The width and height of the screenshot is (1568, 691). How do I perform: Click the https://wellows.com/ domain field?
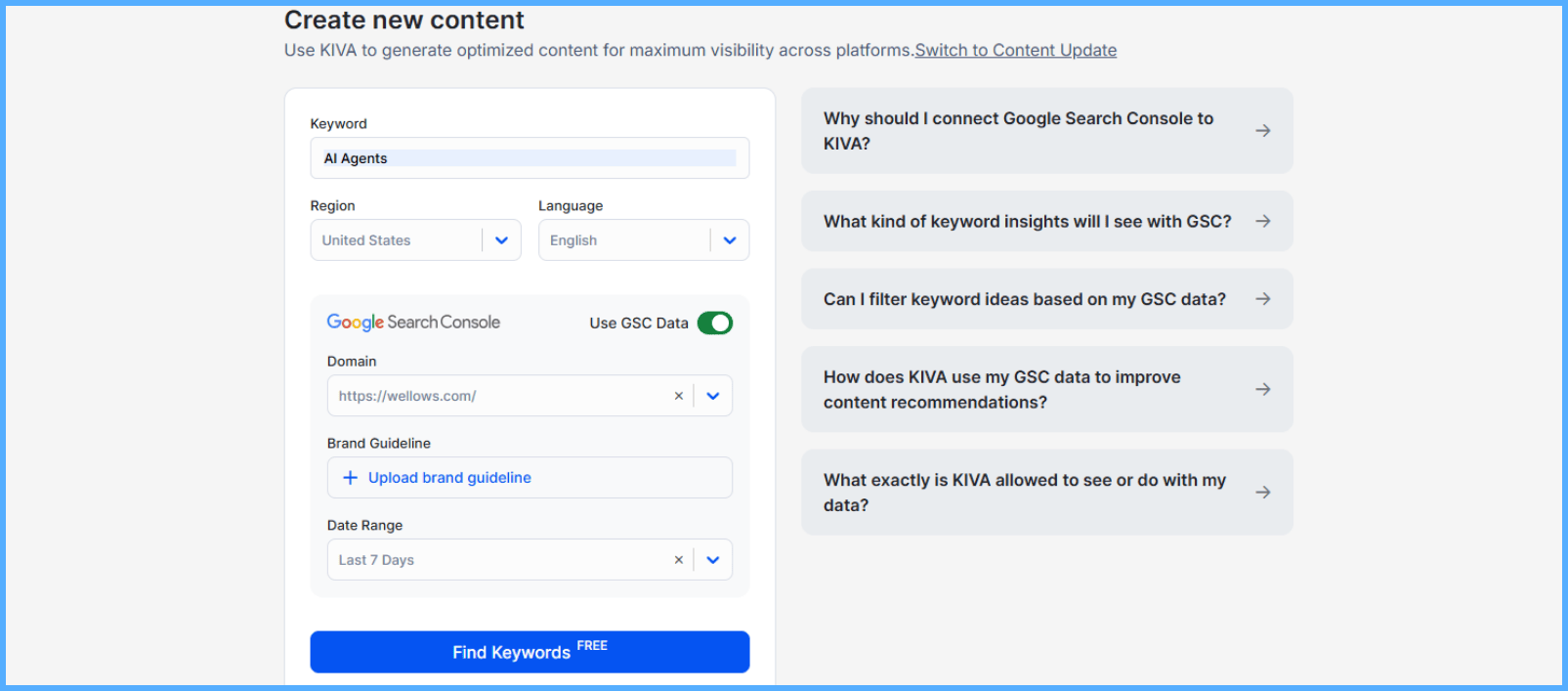tap(530, 396)
